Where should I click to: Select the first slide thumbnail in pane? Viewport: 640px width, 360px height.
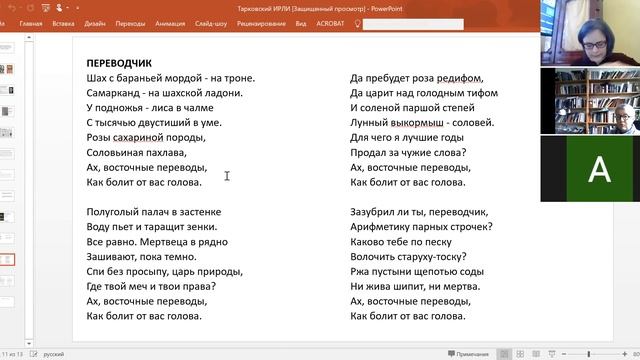[6, 48]
